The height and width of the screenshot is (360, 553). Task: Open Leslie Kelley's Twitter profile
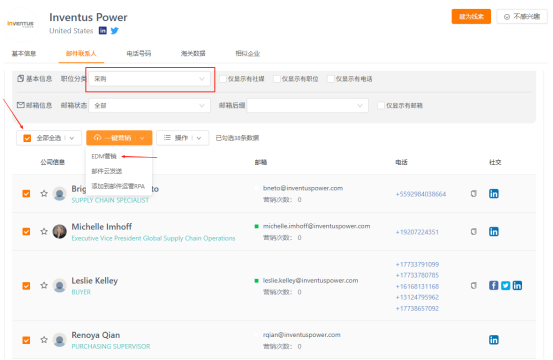505,286
